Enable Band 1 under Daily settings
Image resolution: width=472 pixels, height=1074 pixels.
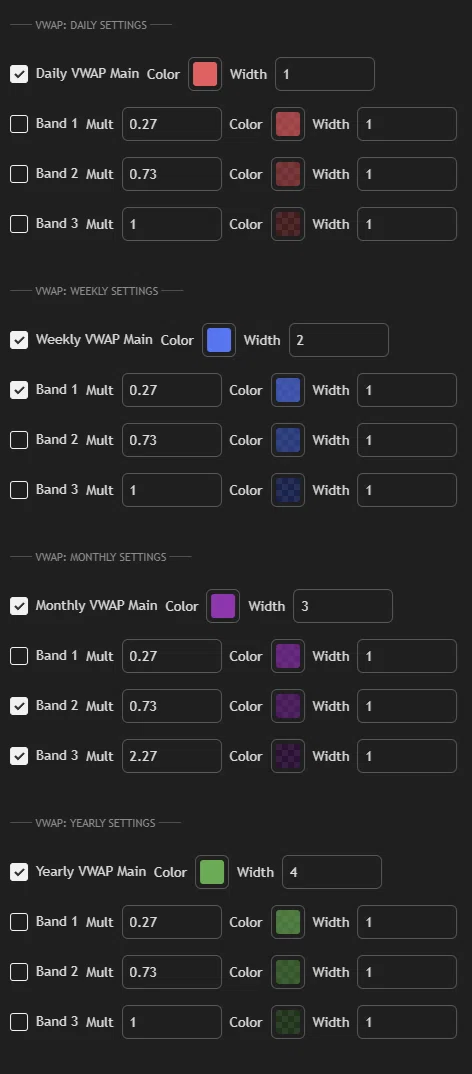pos(19,124)
